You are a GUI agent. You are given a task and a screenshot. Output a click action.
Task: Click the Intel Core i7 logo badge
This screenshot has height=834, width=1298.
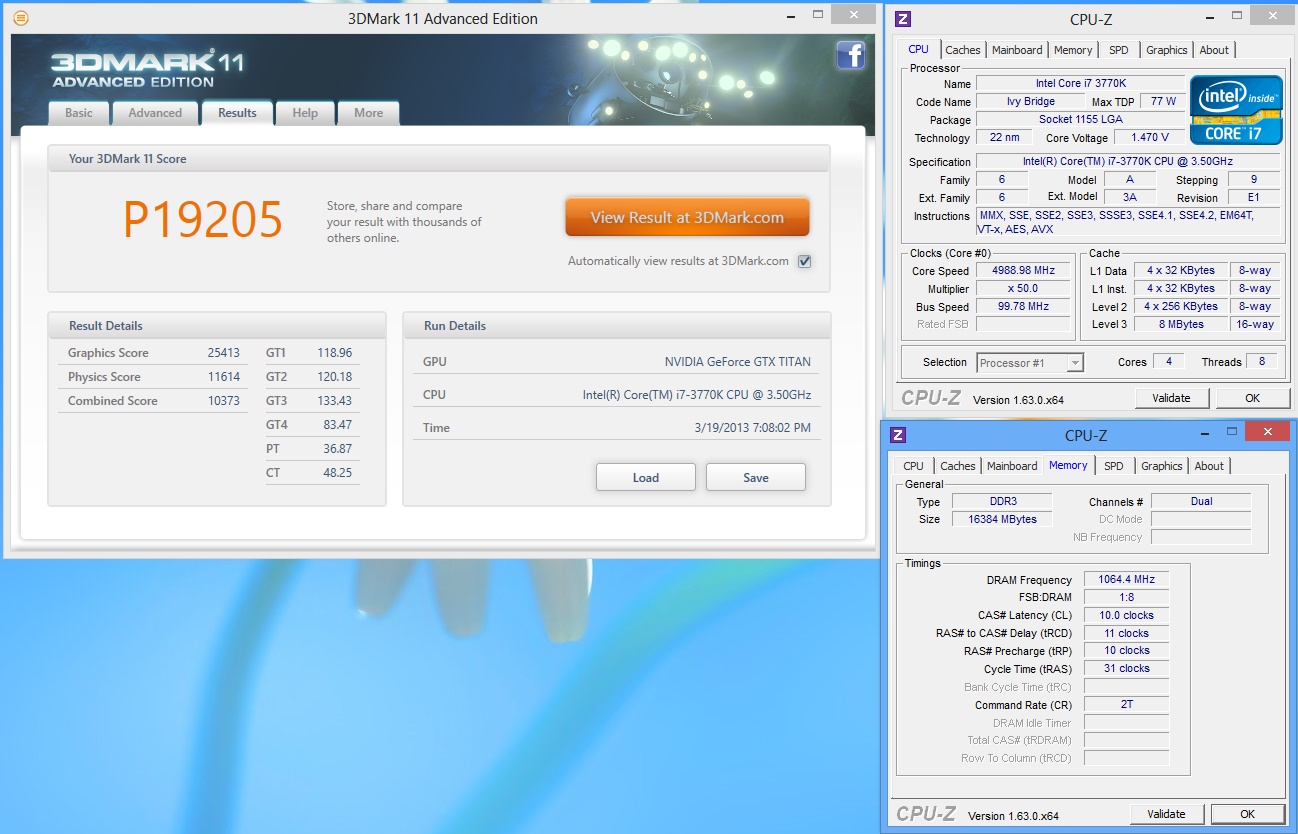click(1236, 109)
